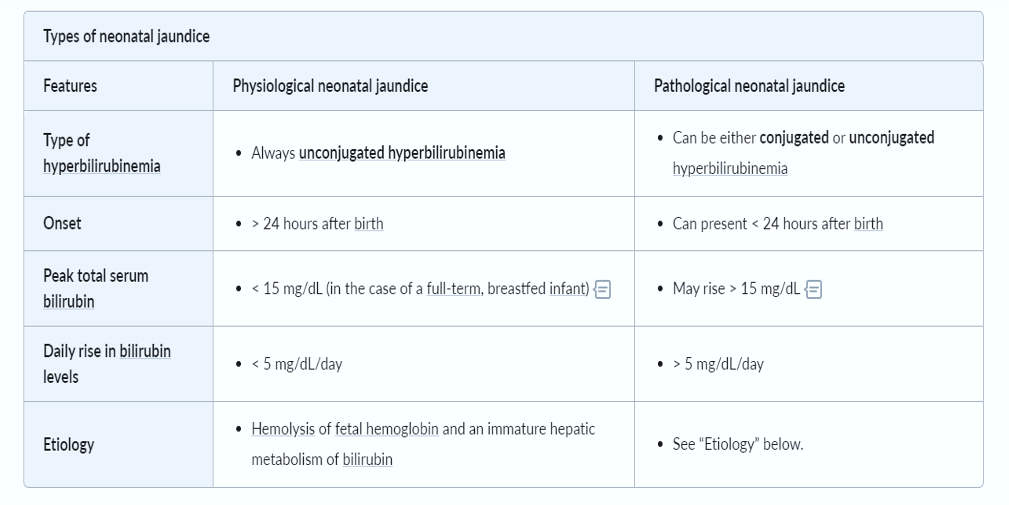Click the bold "unconjugated" link in the pathological column

click(891, 138)
